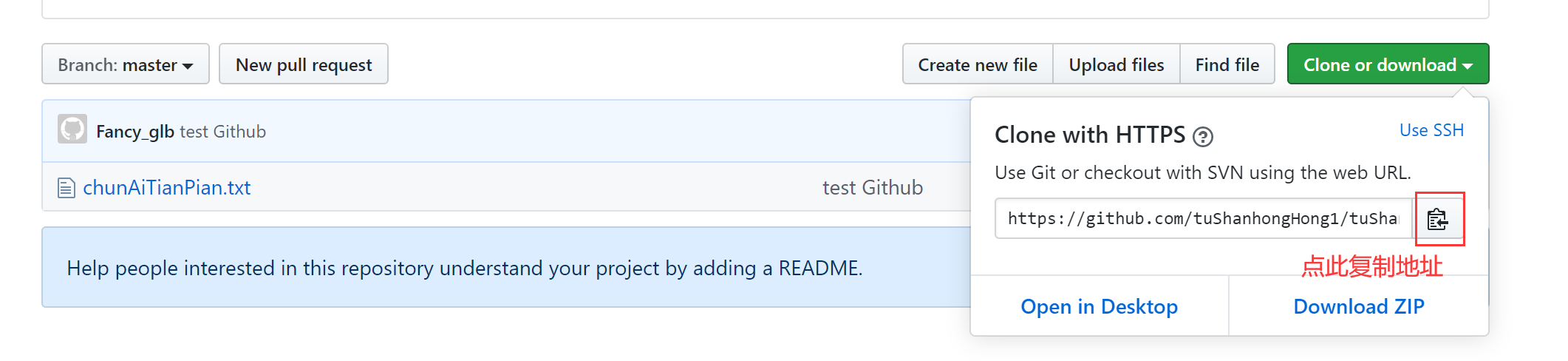Click Create new file button
This screenshot has width=1568, height=361.
[x=977, y=65]
